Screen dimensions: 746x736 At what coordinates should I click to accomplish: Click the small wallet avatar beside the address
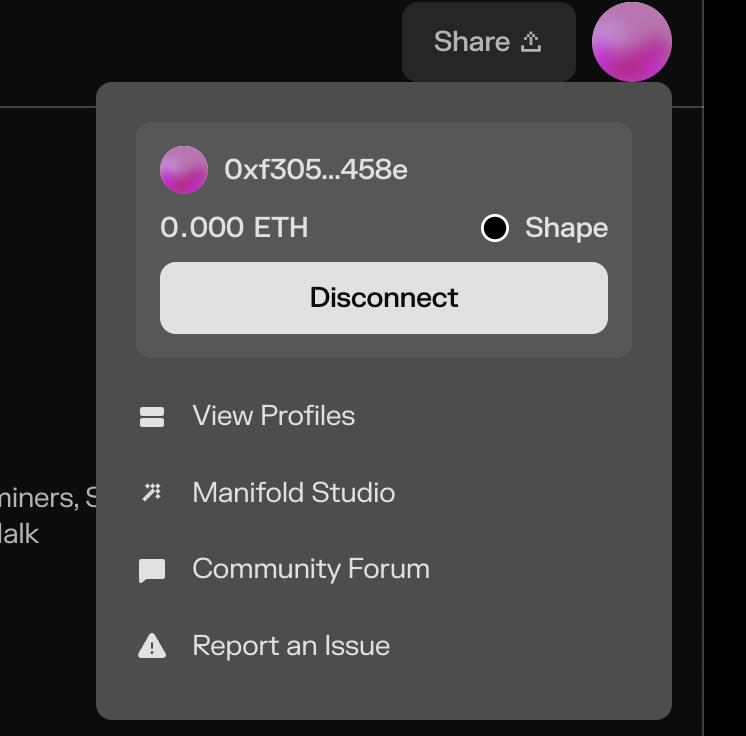click(x=184, y=170)
